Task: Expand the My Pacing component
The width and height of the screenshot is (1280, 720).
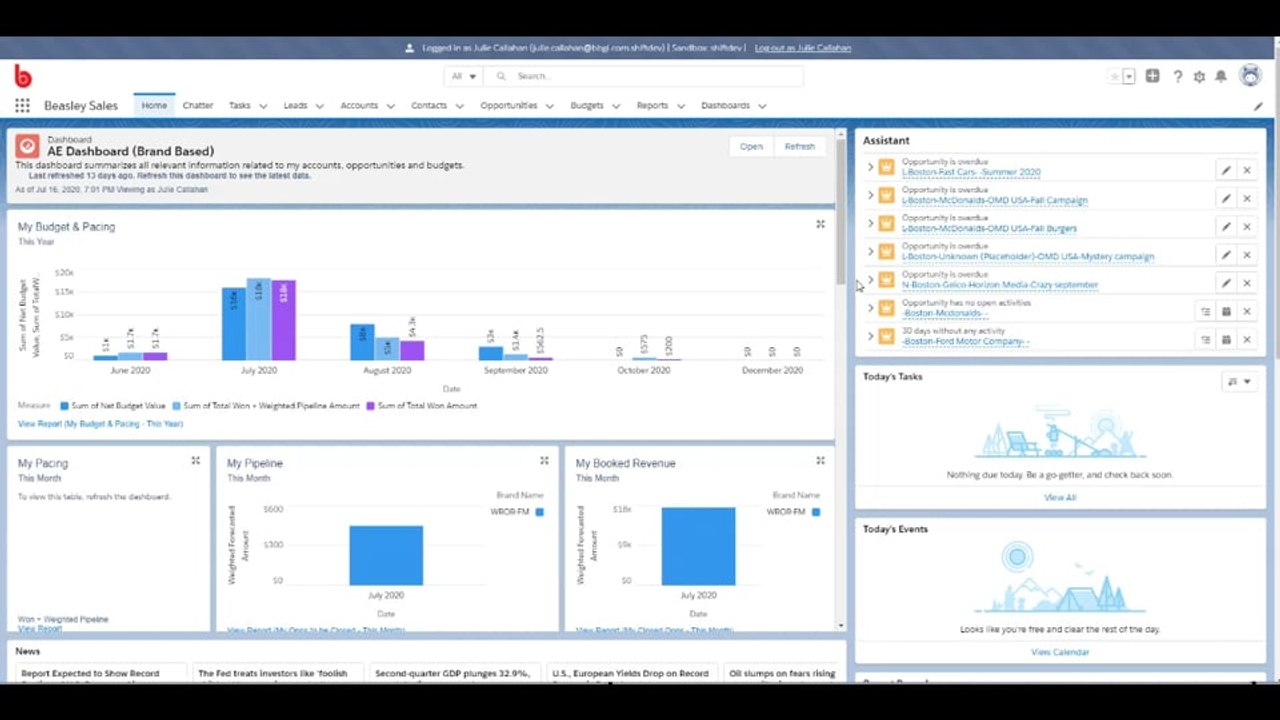Action: [196, 461]
